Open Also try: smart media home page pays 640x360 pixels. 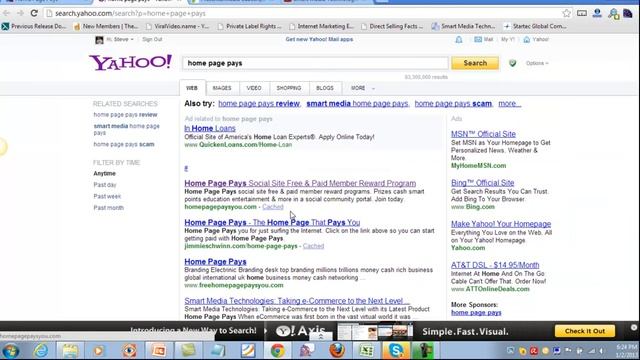(357, 104)
